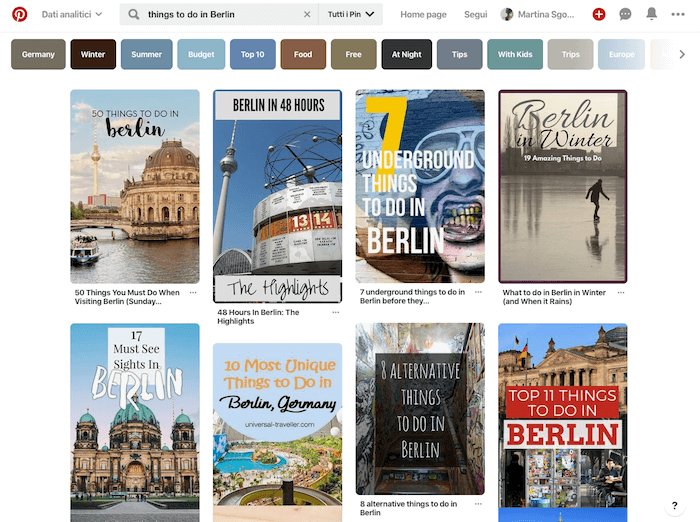Select the Winter filter chip

(x=93, y=54)
